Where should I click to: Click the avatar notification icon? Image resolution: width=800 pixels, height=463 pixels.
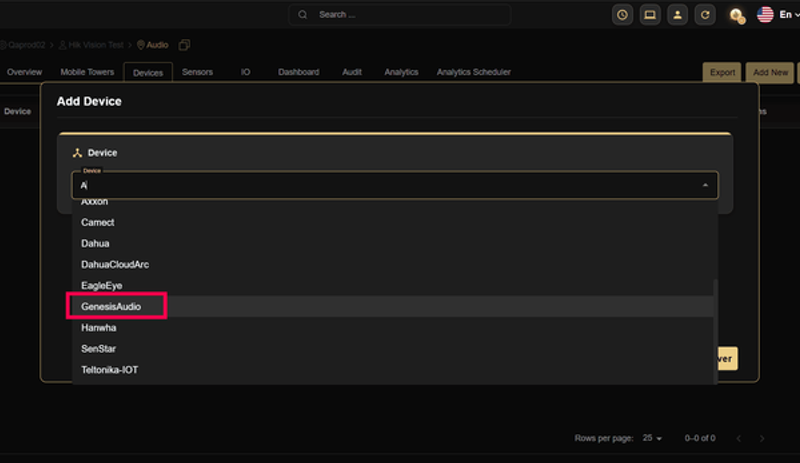736,15
